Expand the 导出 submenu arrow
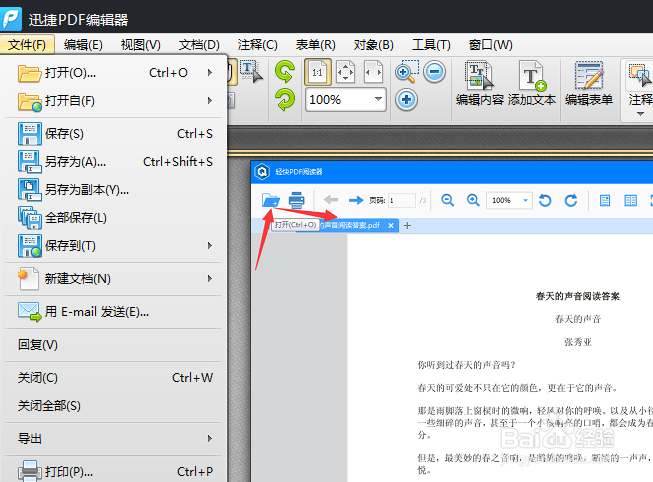The height and width of the screenshot is (482, 653). [x=210, y=438]
